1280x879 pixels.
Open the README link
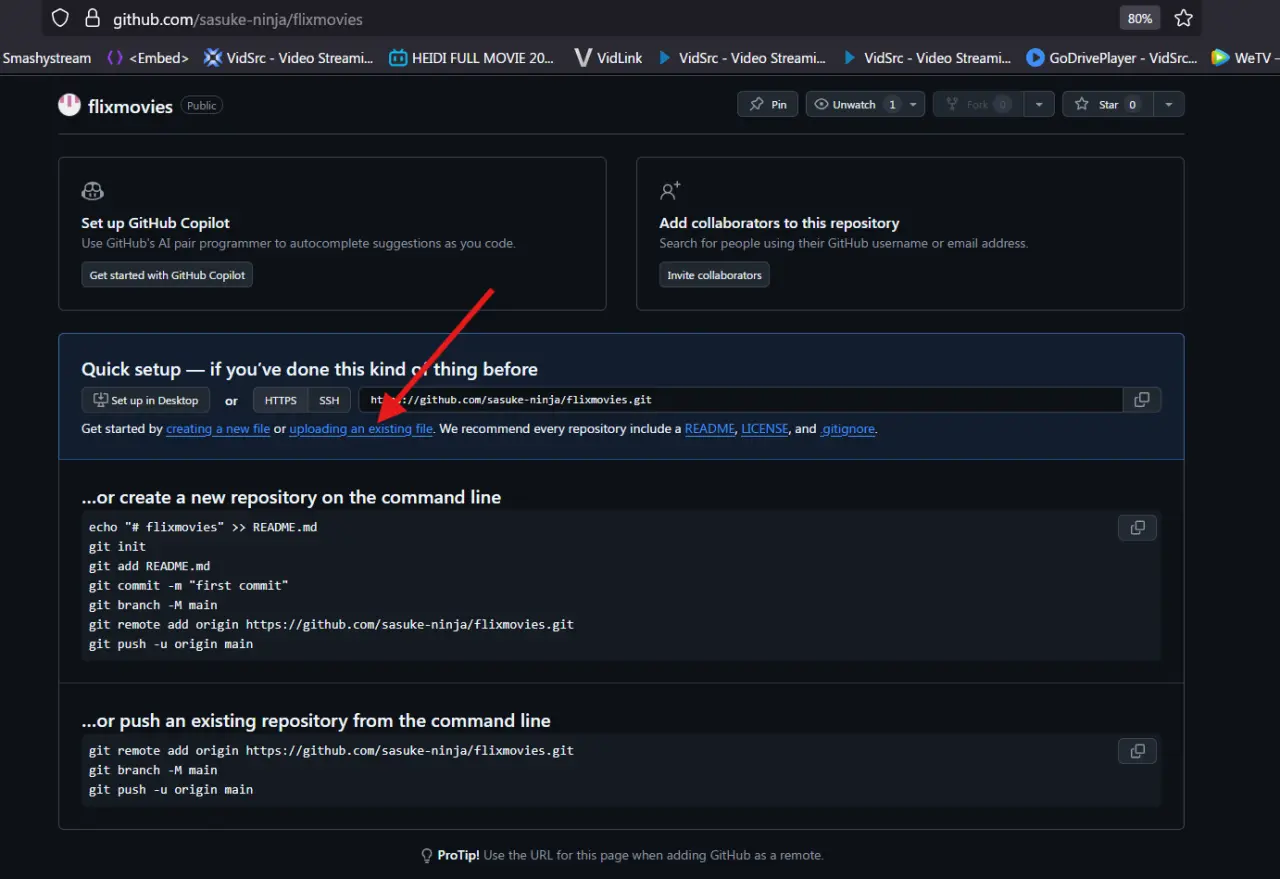(710, 429)
